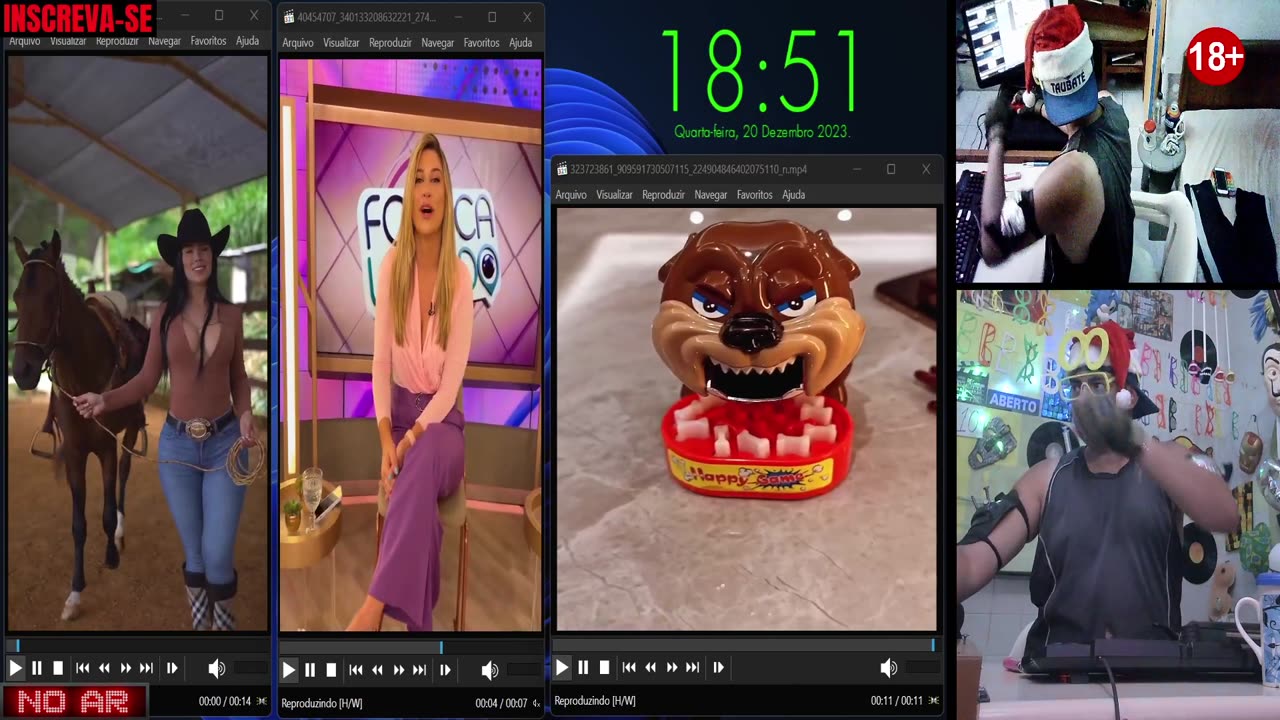Open Reproduzir menu in the left horse player
The image size is (1280, 720).
(x=117, y=41)
